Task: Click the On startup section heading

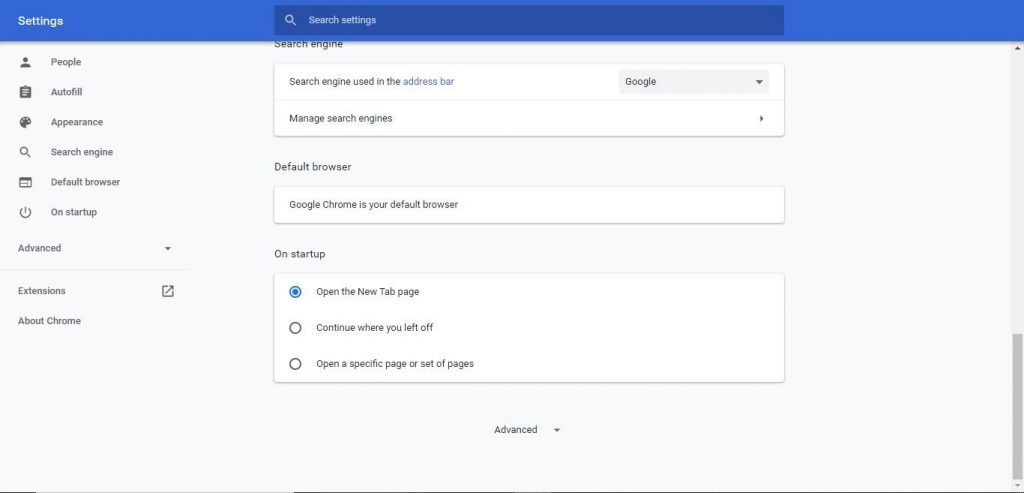Action: pos(300,254)
